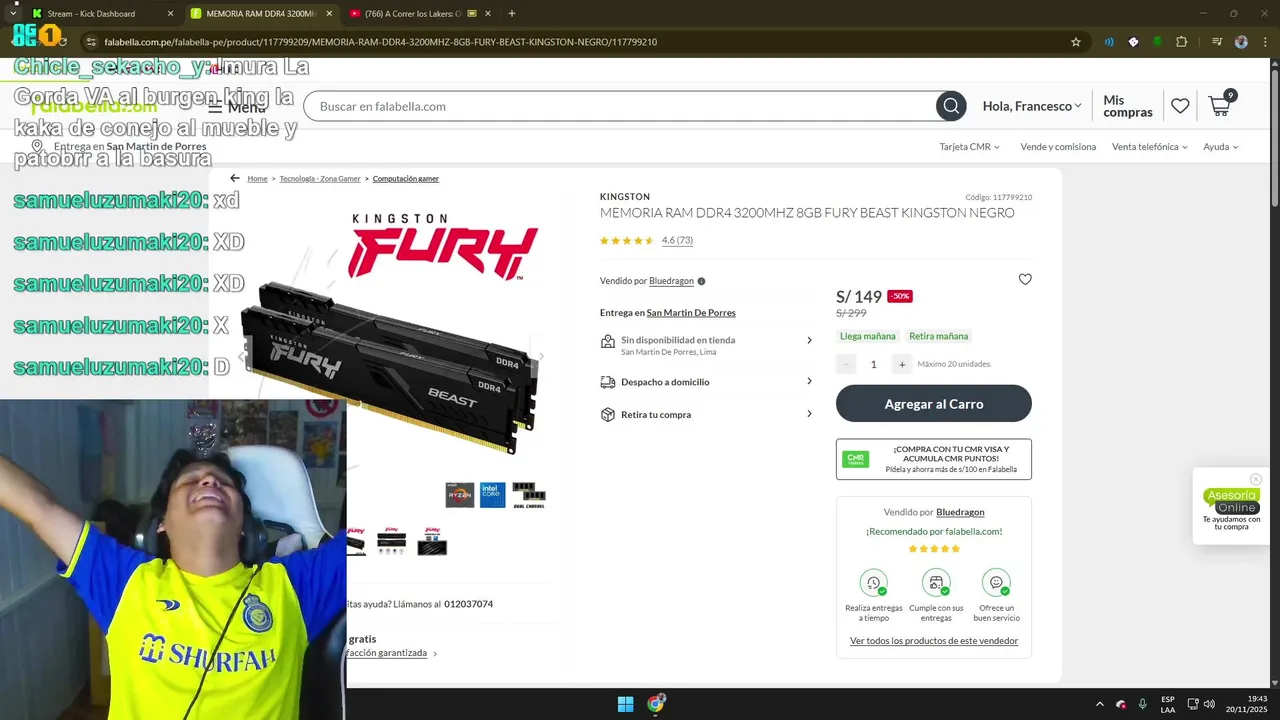Click the CMR card icon in the banner

(855, 459)
